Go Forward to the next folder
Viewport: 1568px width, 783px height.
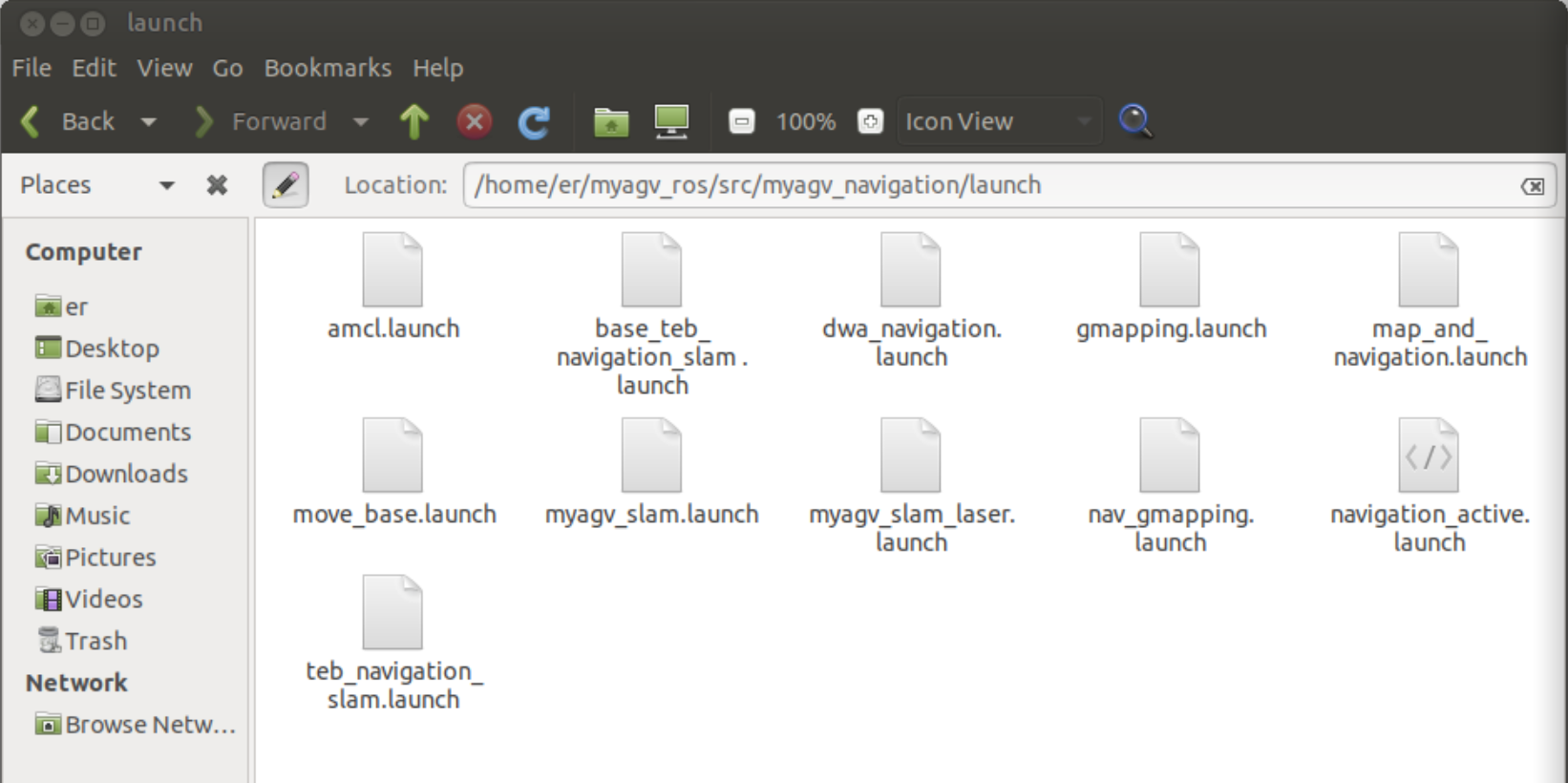click(260, 121)
